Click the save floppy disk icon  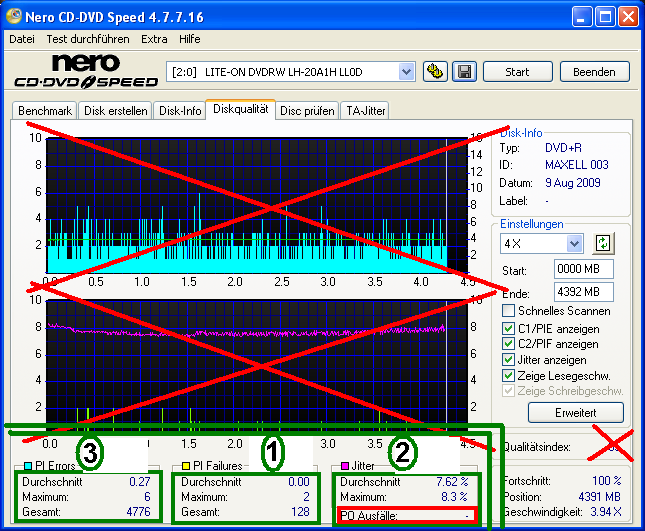point(464,72)
